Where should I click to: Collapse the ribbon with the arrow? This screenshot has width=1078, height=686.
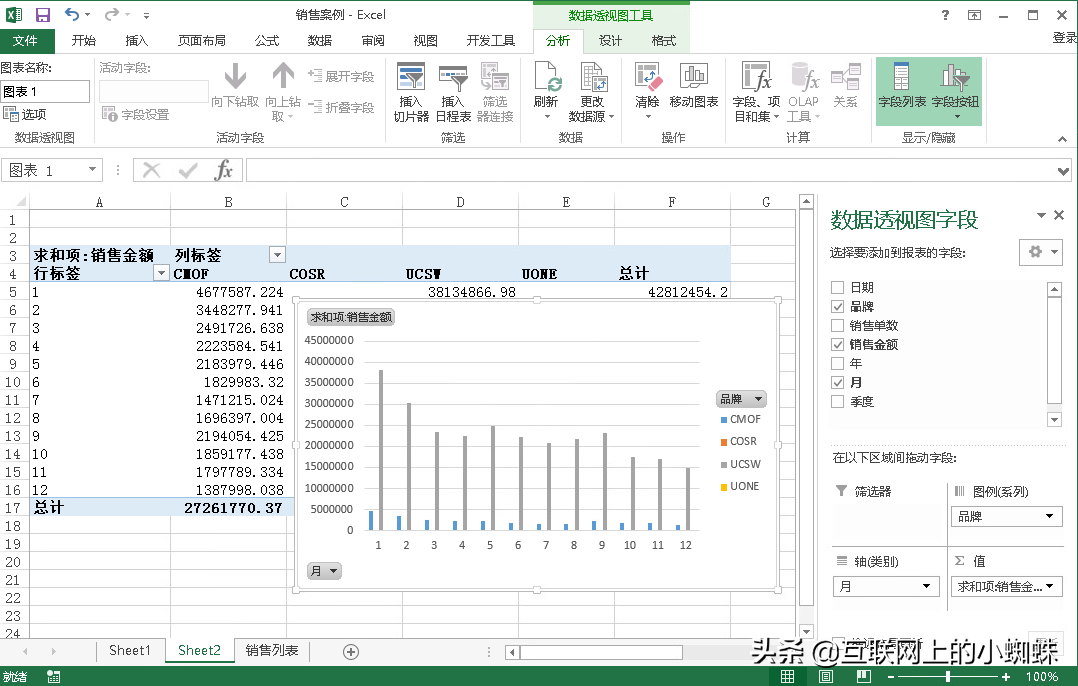click(x=1062, y=139)
